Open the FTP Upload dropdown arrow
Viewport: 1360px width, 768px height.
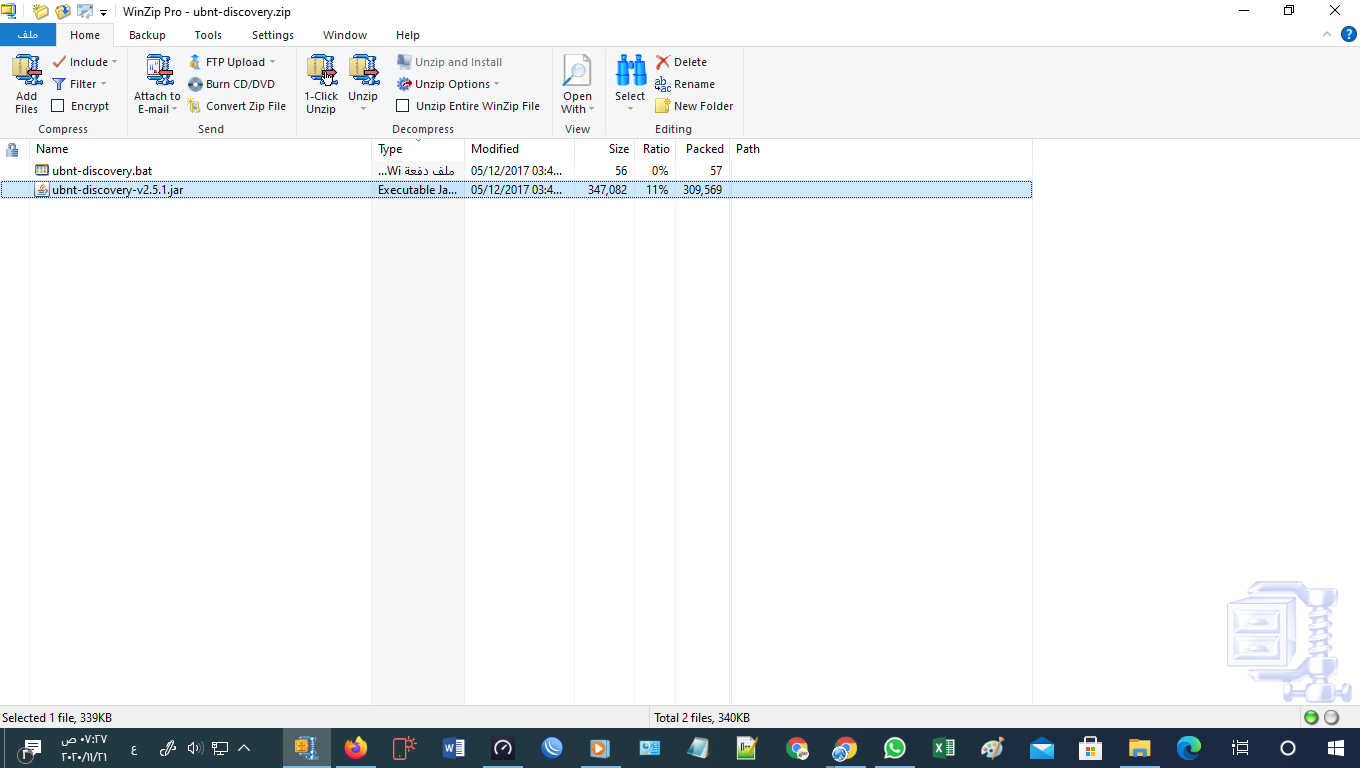coord(272,62)
